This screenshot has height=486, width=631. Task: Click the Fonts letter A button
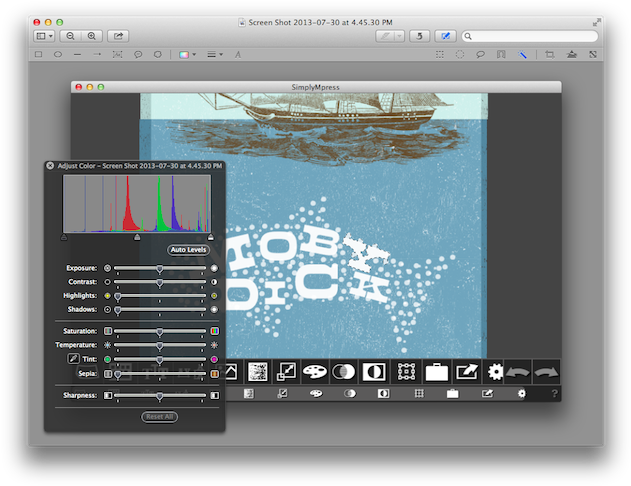coord(238,54)
